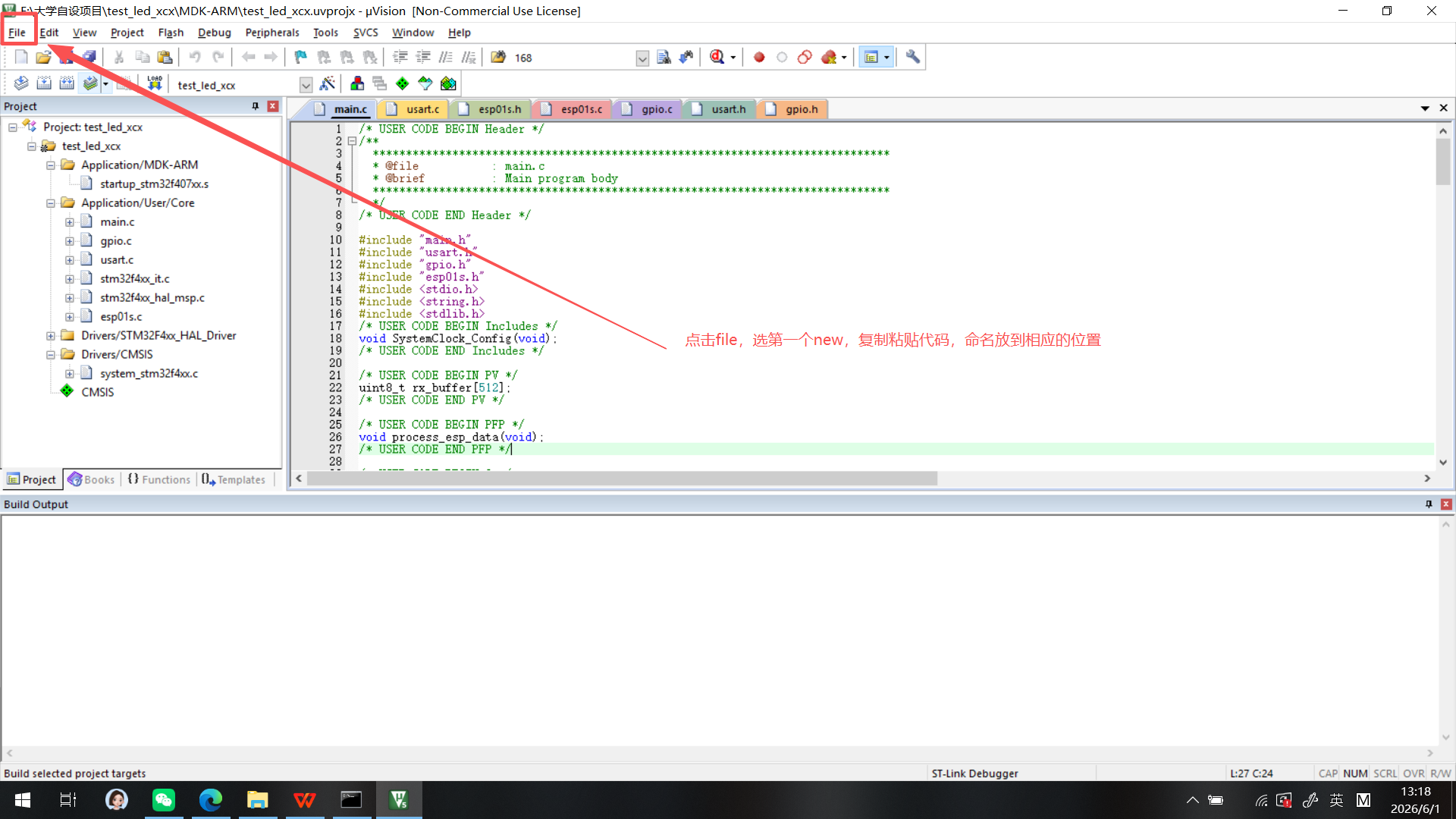This screenshot has height=819, width=1456.
Task: Click the find text field showing 168
Action: tap(573, 58)
